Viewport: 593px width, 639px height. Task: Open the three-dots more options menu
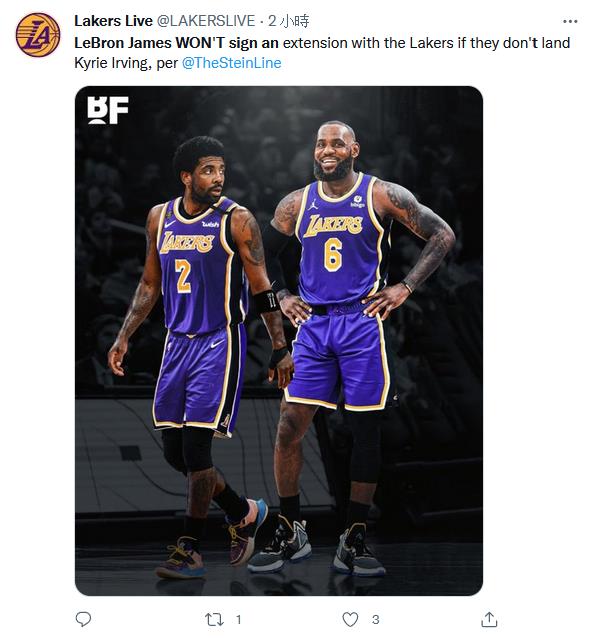(x=570, y=21)
